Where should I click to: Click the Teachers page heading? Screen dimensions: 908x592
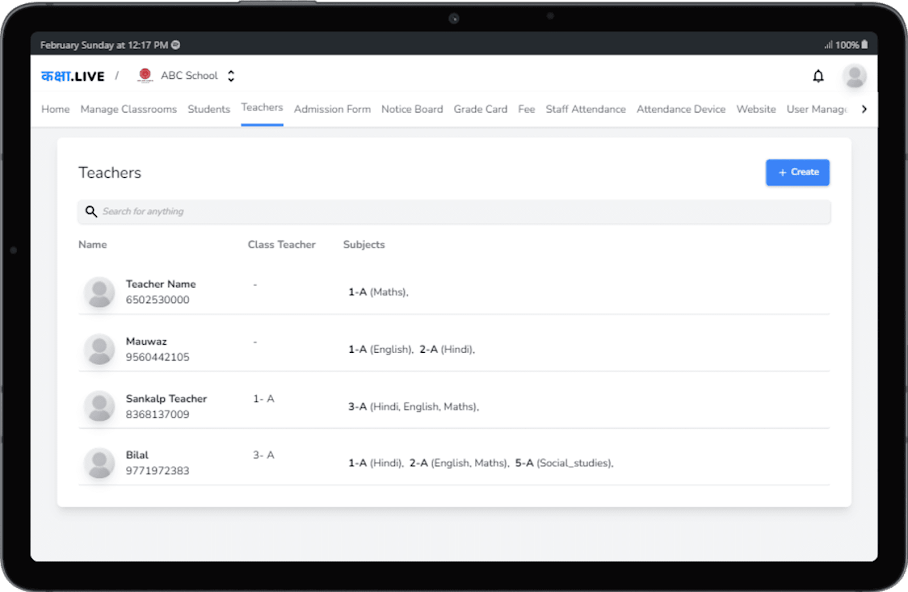pyautogui.click(x=110, y=173)
